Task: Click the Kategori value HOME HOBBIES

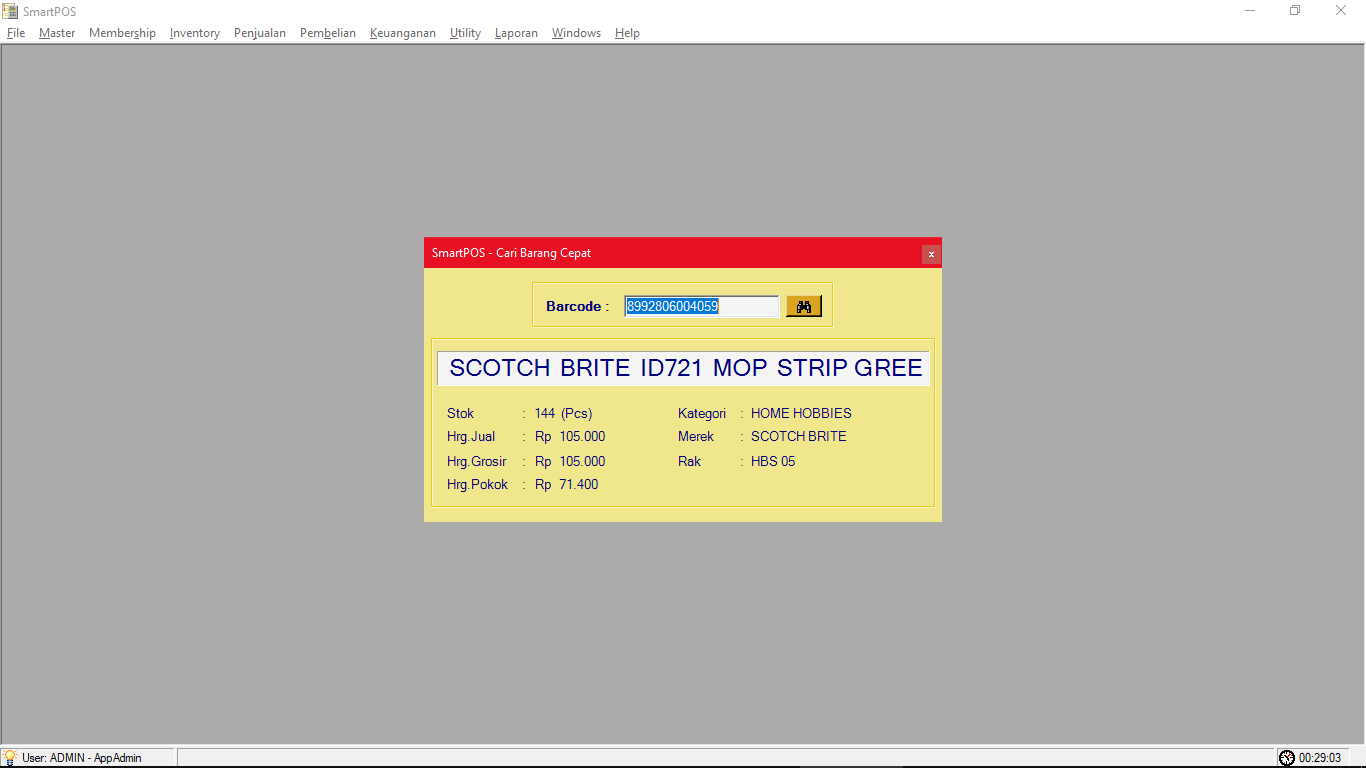Action: pos(801,413)
